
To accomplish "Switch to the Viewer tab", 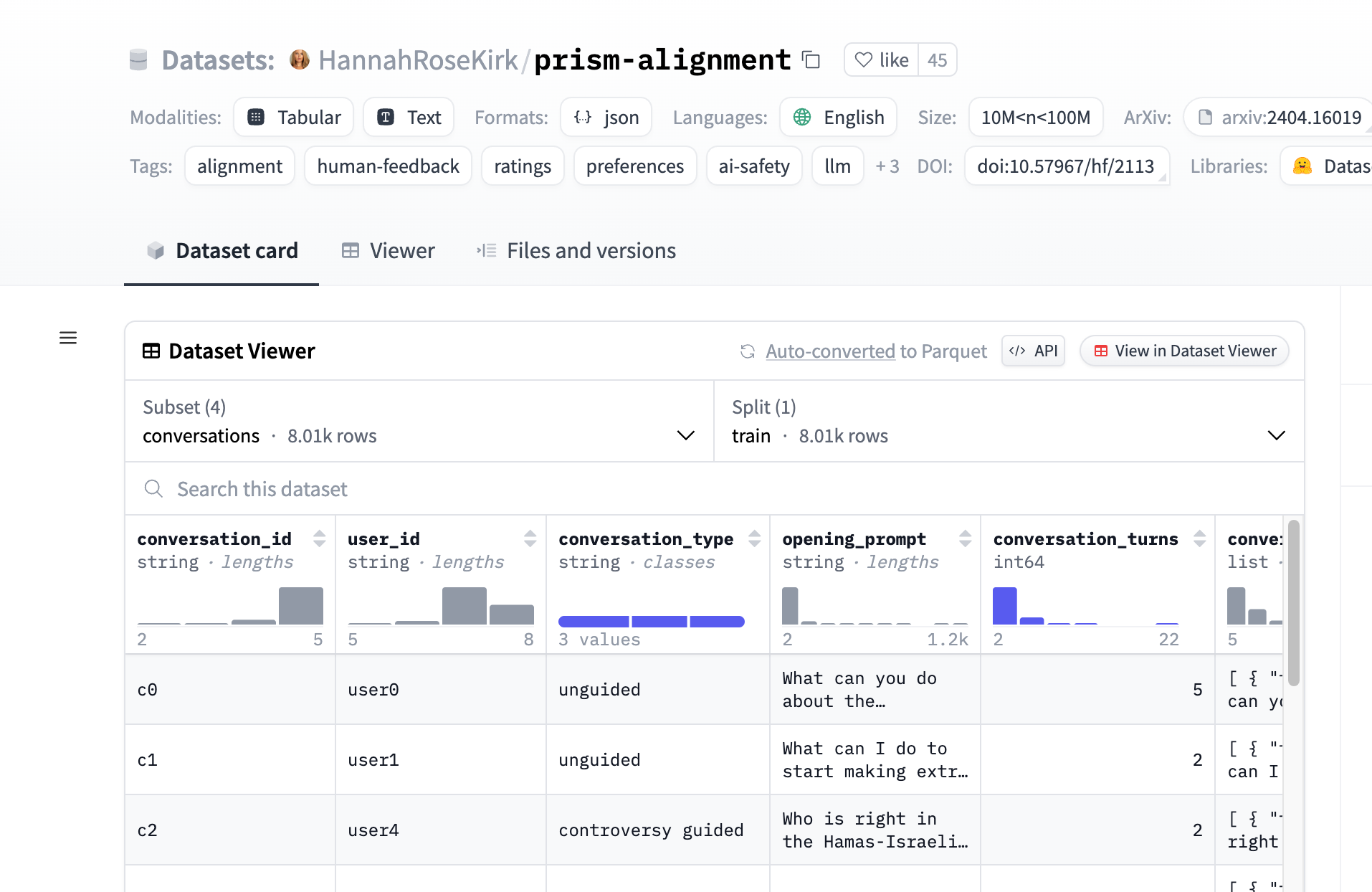I will tap(388, 251).
